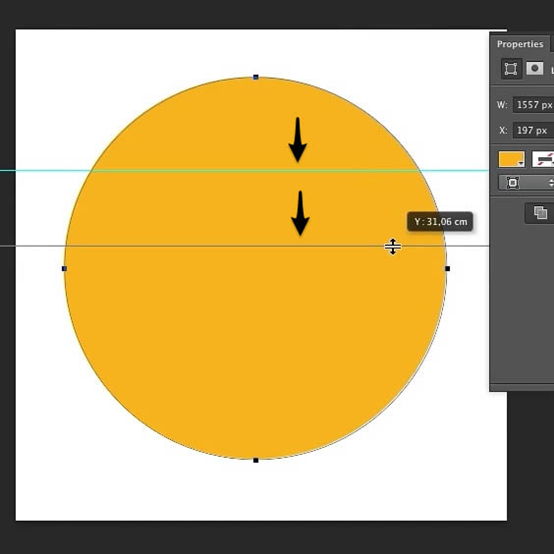Expand the stroke alignment dropdown

click(x=526, y=183)
